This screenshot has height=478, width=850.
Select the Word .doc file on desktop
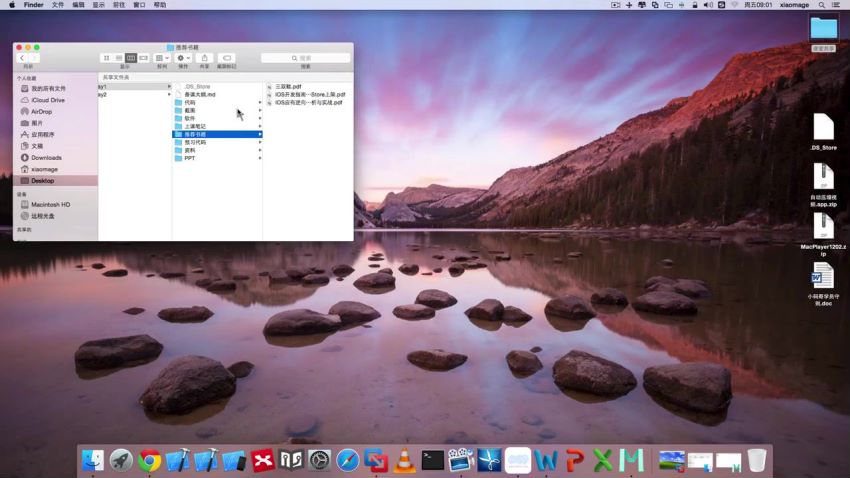[823, 276]
